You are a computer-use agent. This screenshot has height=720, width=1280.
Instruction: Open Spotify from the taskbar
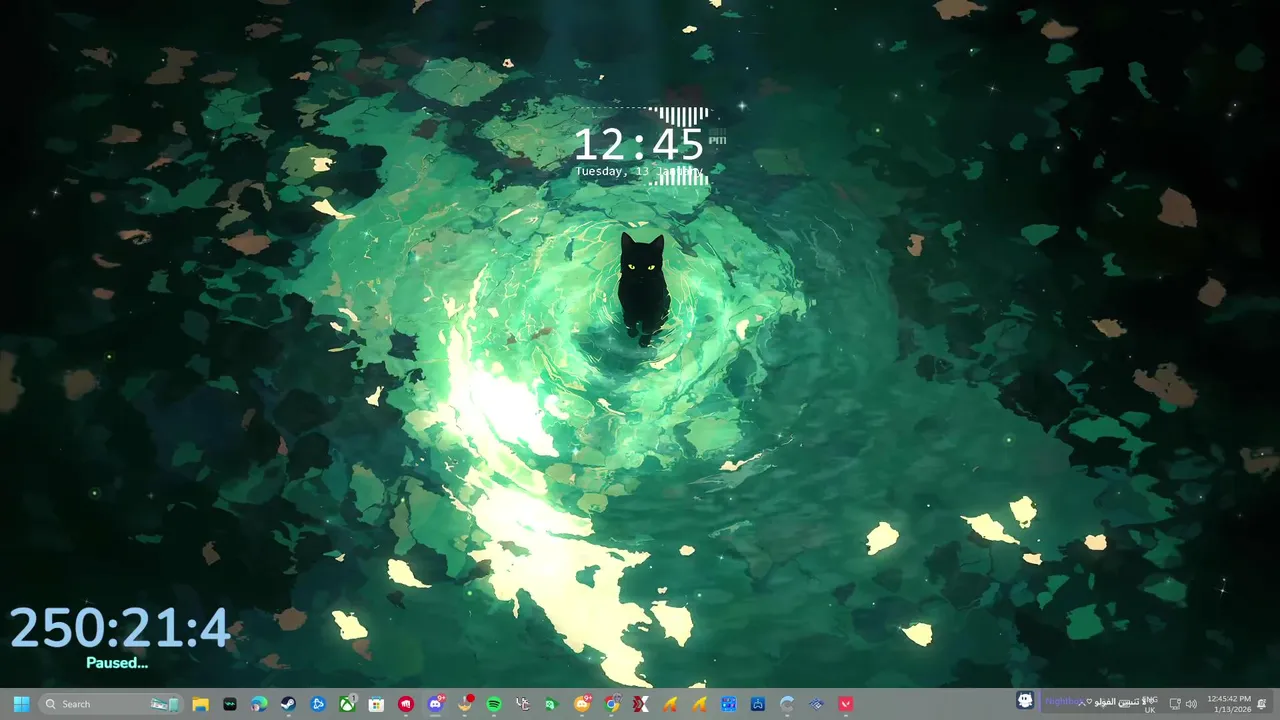494,704
